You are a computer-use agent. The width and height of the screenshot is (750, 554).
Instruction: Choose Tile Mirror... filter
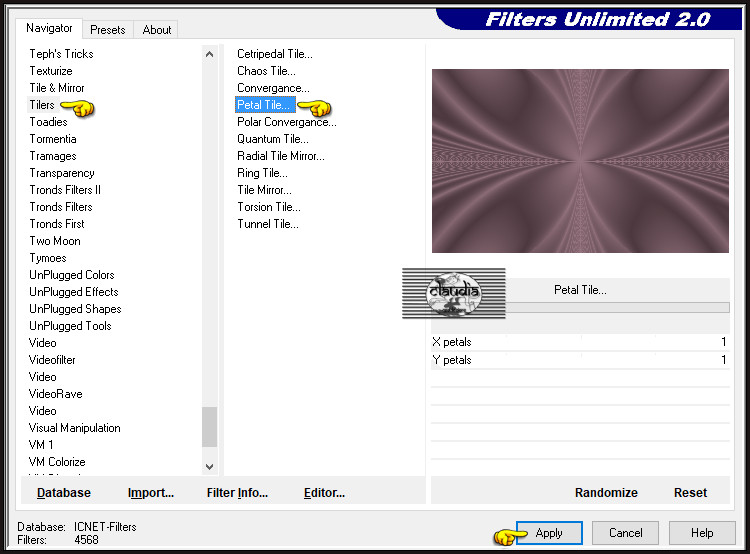point(264,190)
